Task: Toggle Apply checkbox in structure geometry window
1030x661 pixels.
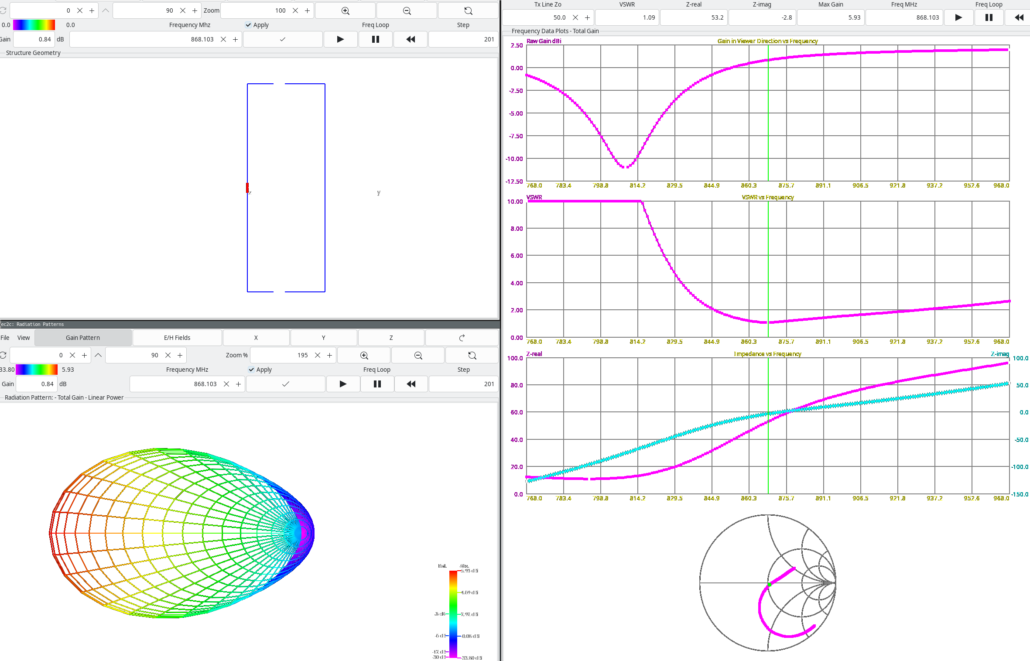Action: pyautogui.click(x=257, y=25)
